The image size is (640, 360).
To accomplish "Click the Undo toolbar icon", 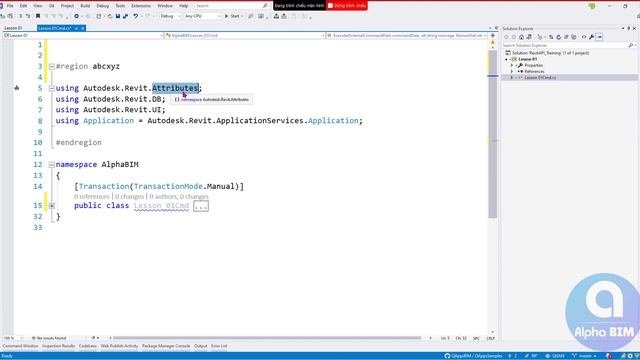I will [136, 16].
